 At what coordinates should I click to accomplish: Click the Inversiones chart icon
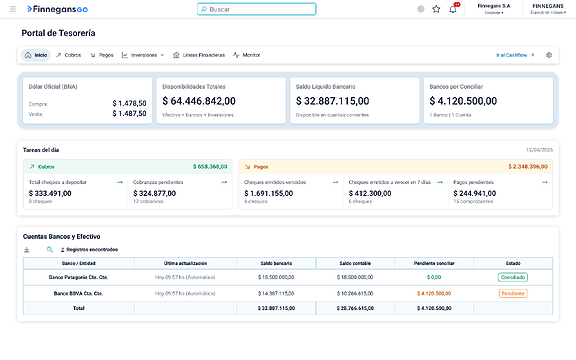125,55
